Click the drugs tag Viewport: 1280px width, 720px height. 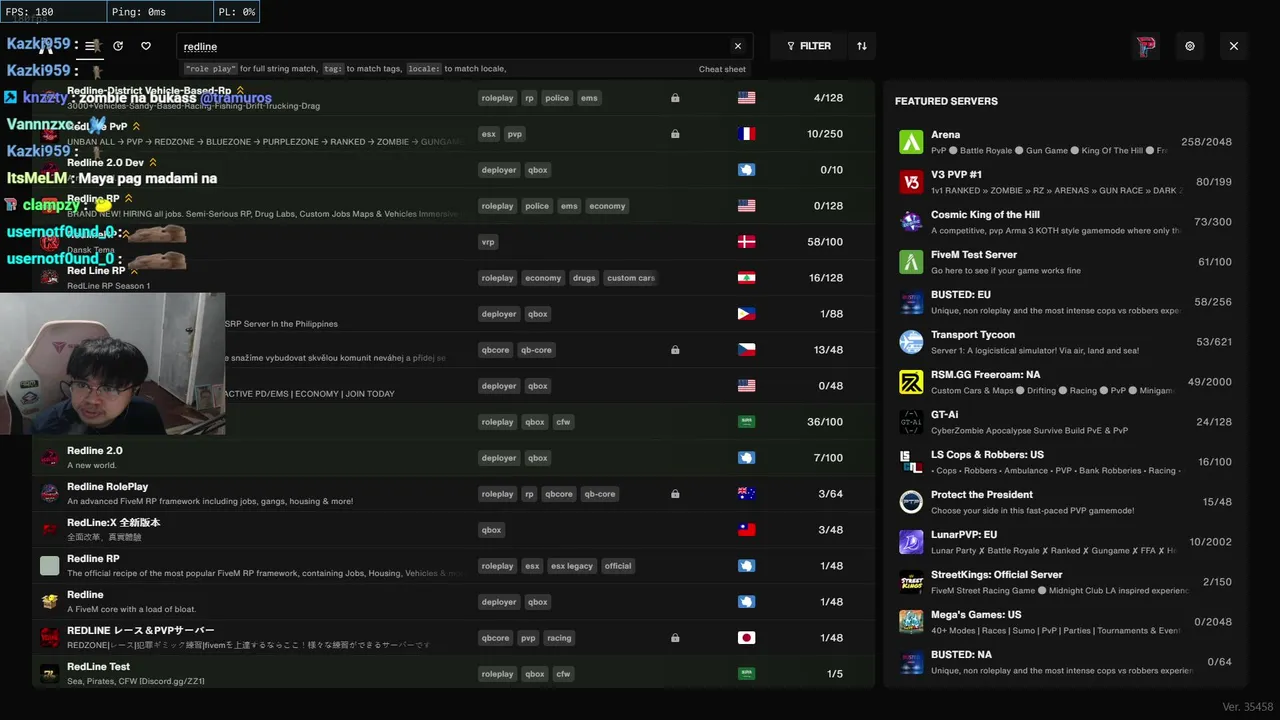pyautogui.click(x=584, y=278)
